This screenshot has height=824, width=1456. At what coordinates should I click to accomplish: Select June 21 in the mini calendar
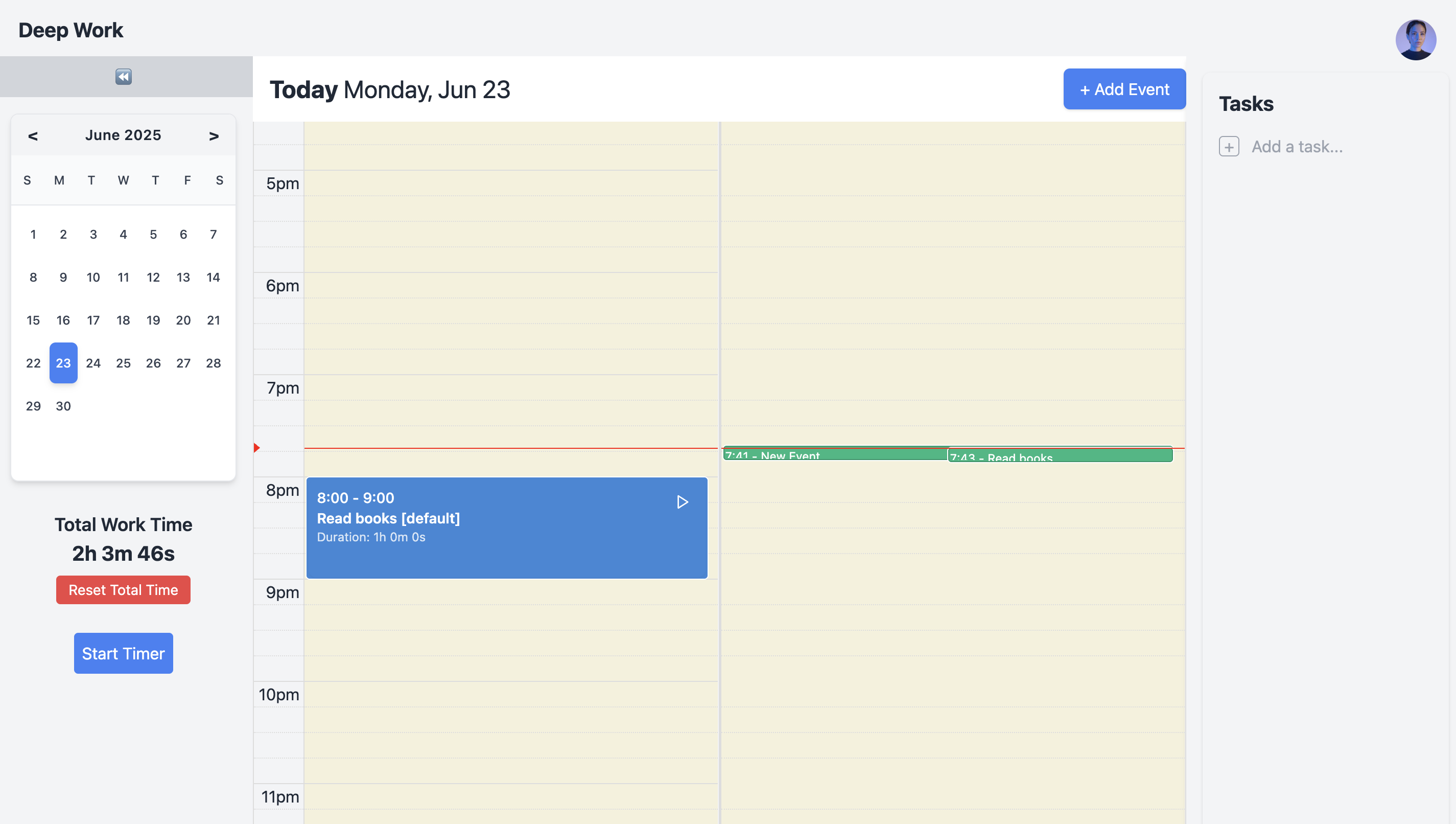tap(213, 321)
